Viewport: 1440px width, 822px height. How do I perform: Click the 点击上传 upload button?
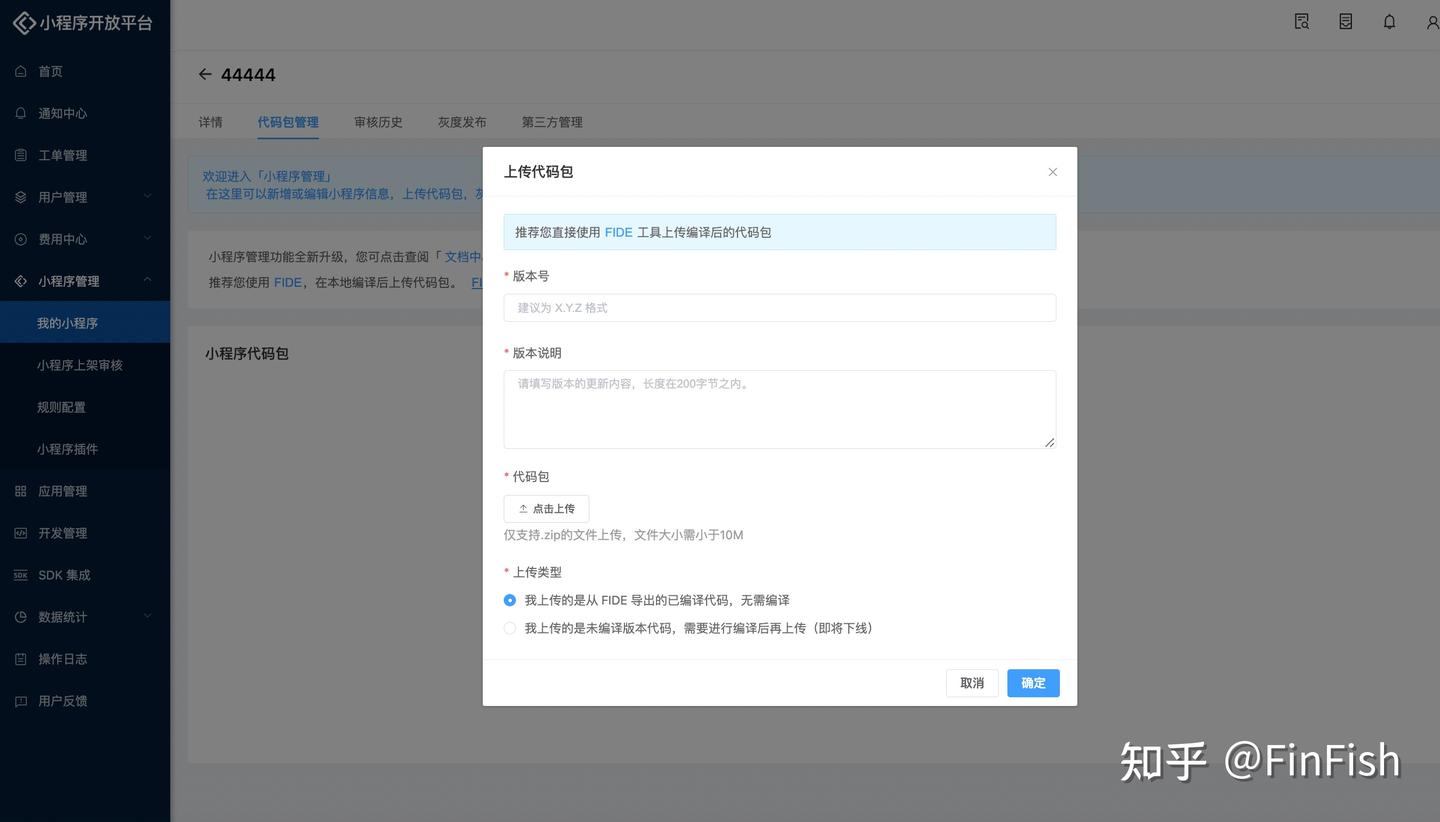(x=546, y=508)
